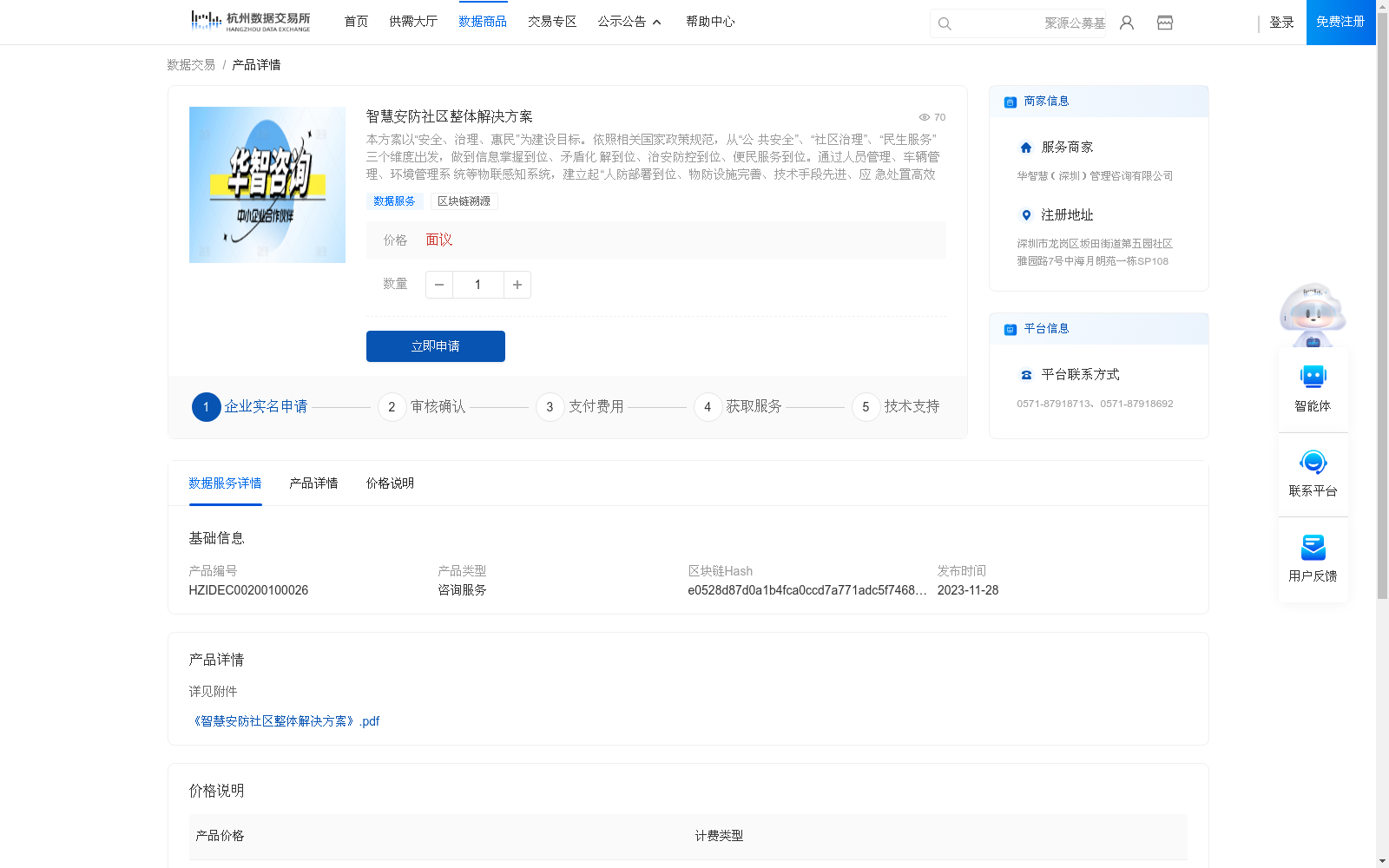Click step 1 企业实名申请
The height and width of the screenshot is (868, 1389).
(x=250, y=406)
